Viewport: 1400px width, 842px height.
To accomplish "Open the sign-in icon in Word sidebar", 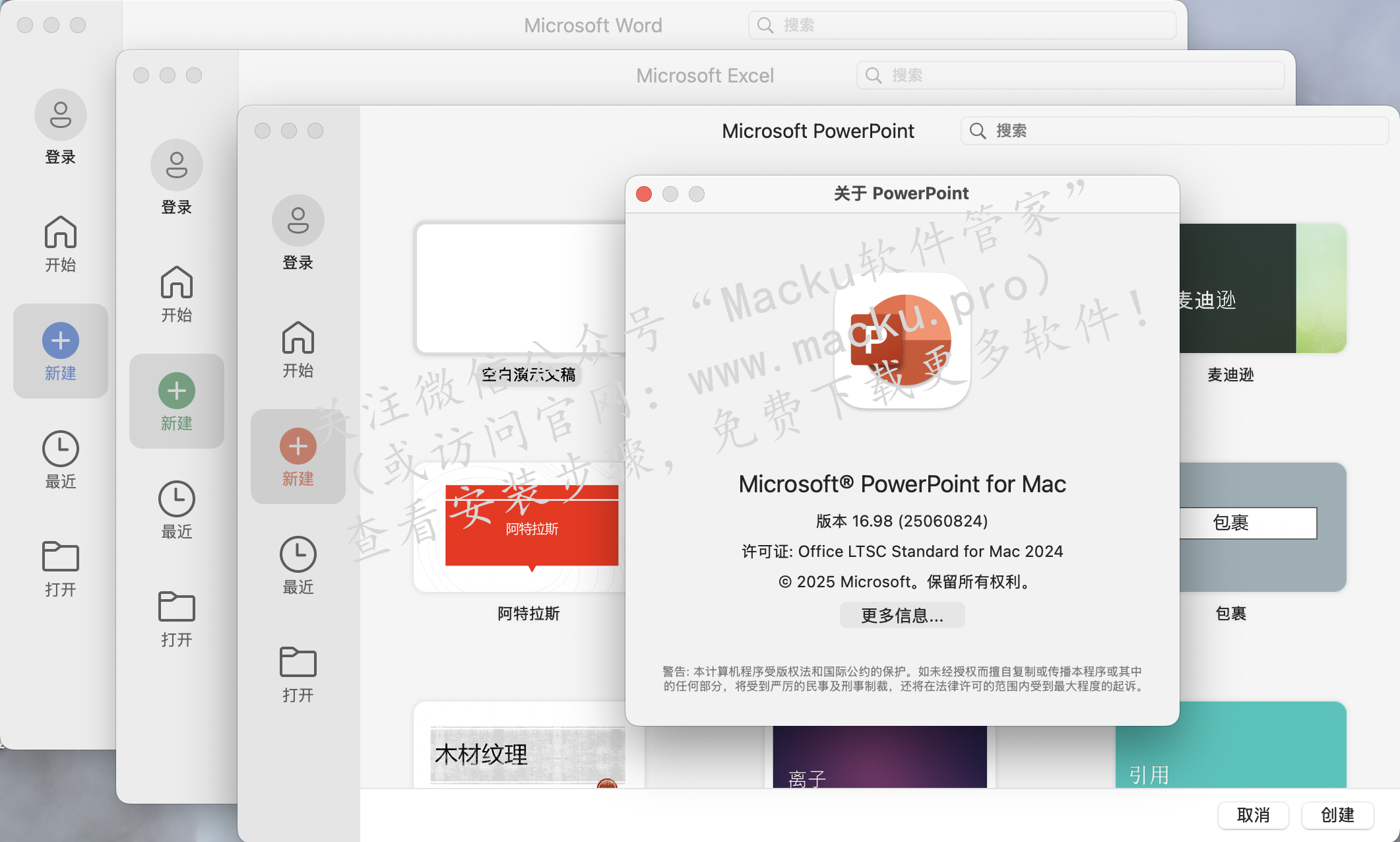I will coord(60,115).
